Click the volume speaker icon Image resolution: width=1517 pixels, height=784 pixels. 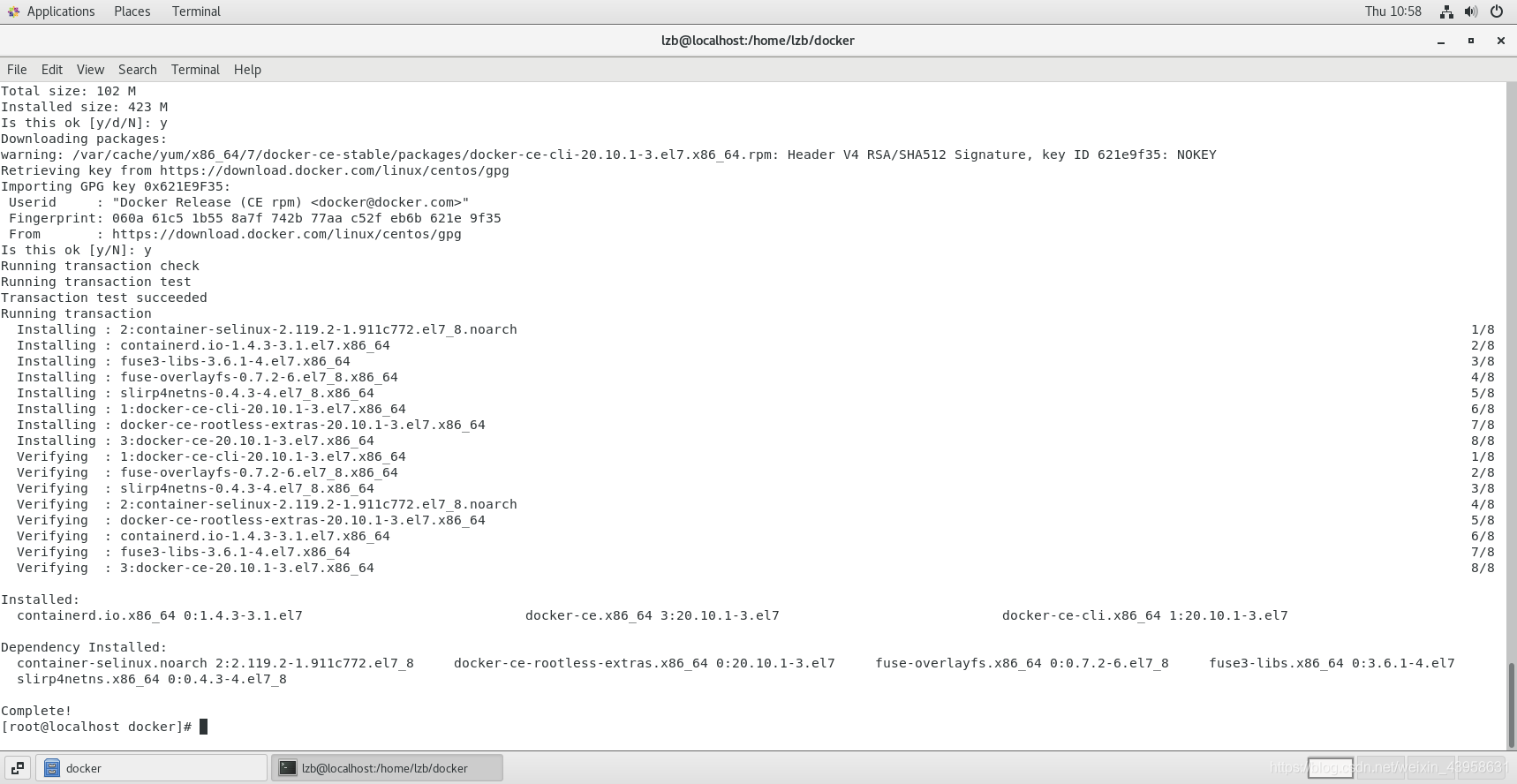click(1471, 11)
